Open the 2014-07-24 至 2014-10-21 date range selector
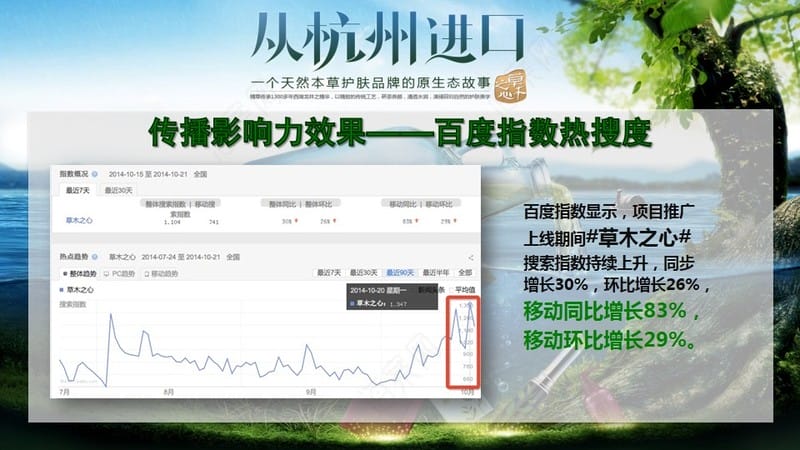800x450 pixels. (181, 257)
